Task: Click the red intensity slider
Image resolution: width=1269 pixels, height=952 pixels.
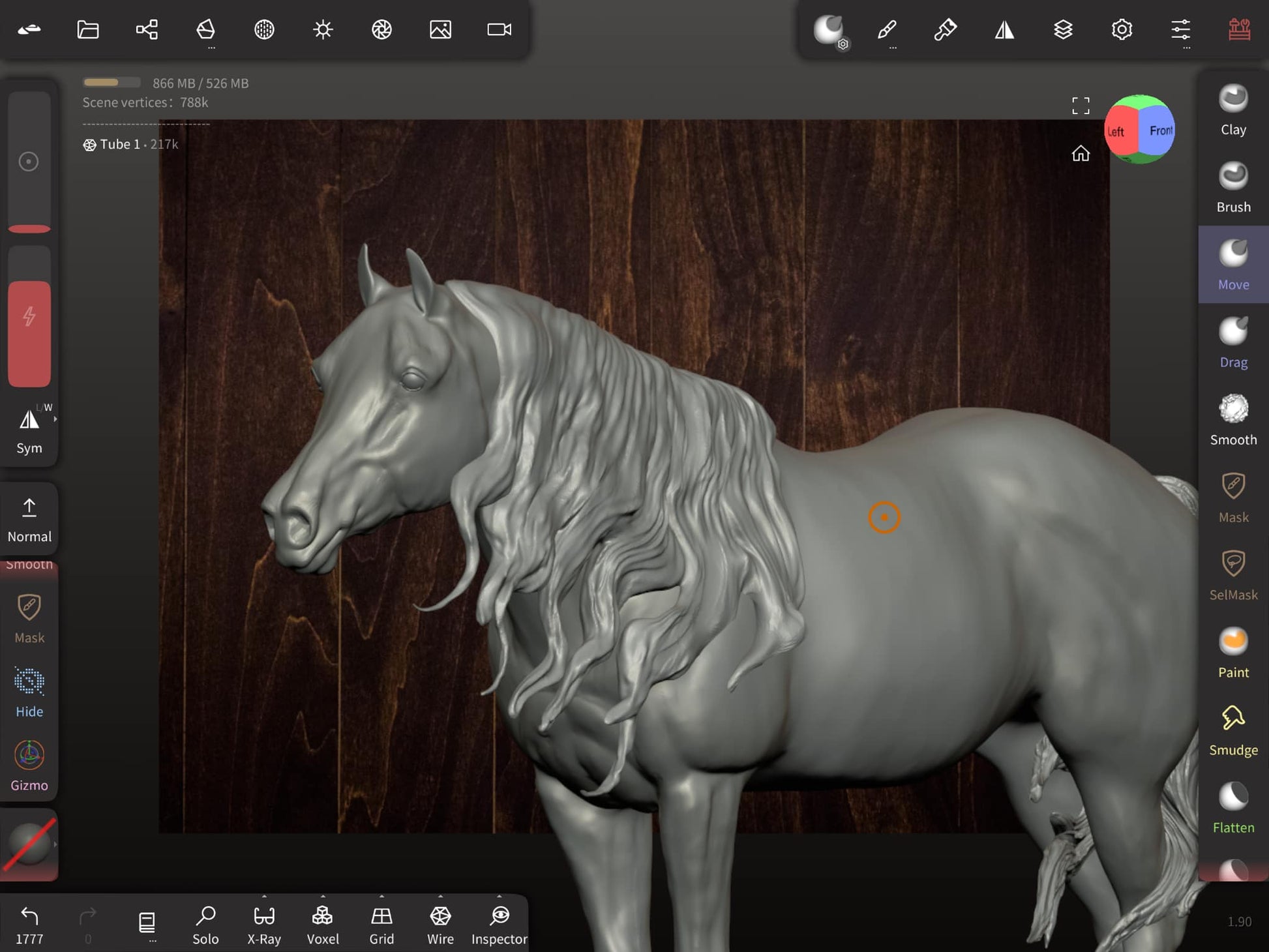Action: pos(29,333)
